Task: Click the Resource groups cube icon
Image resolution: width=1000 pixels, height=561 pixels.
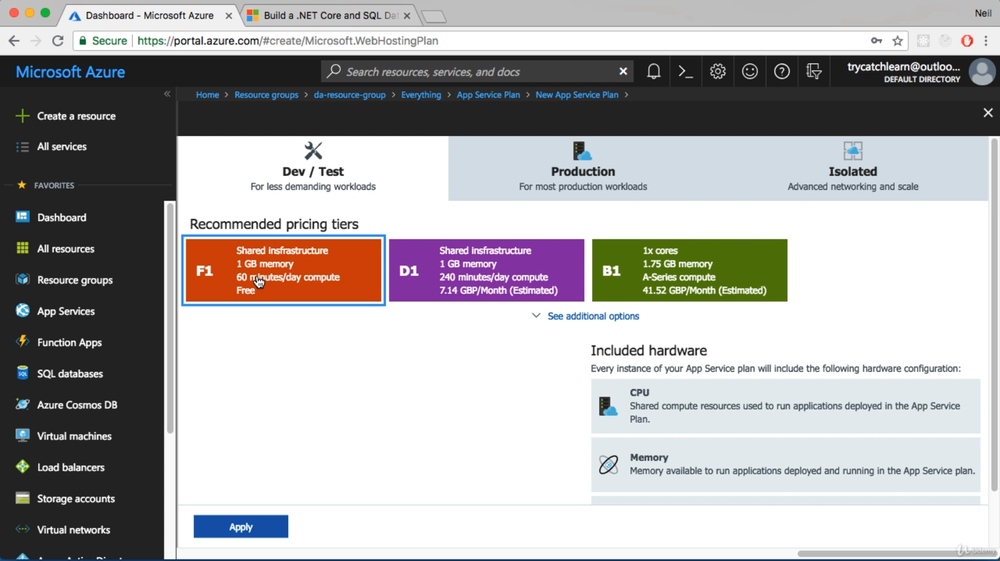Action: pos(22,279)
